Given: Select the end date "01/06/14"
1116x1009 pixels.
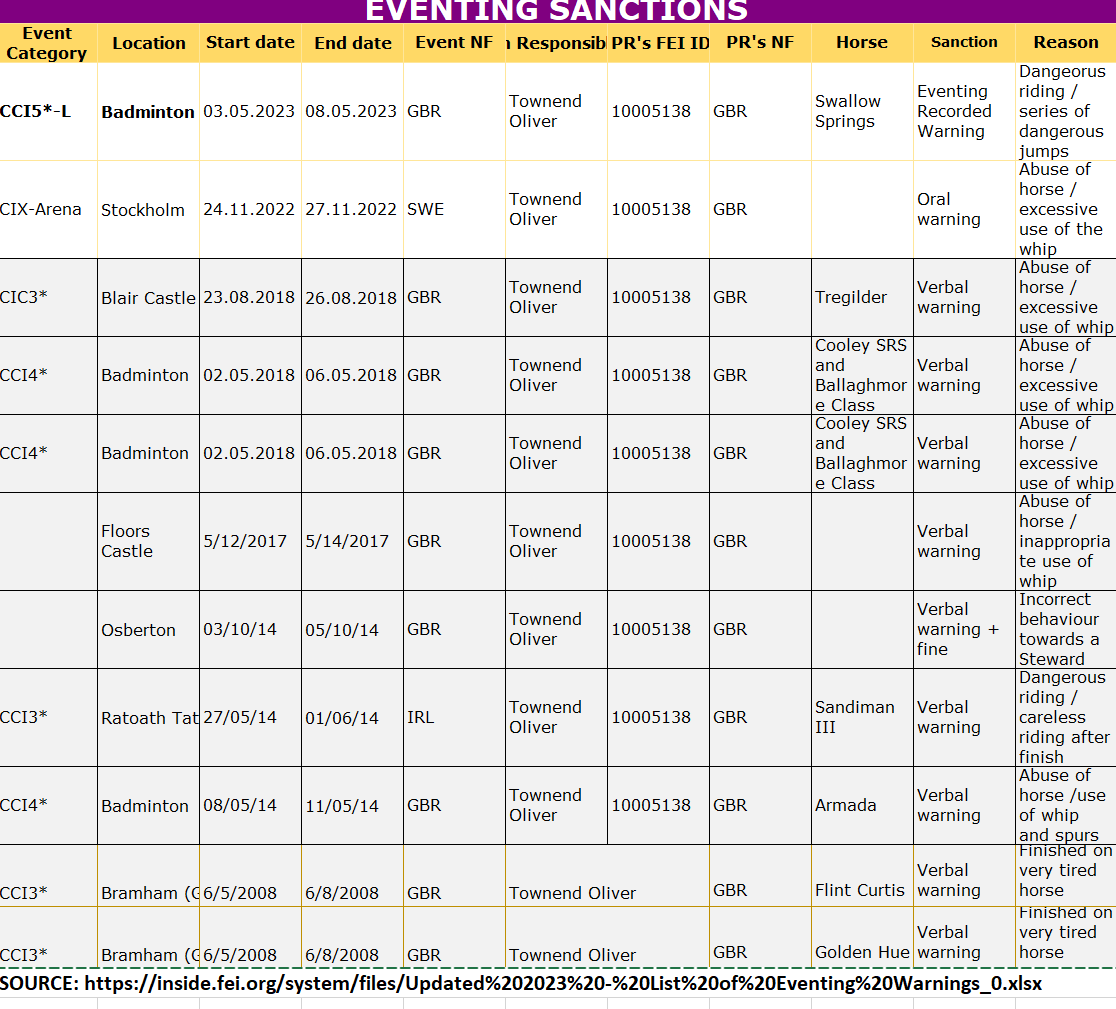Looking at the screenshot, I should (352, 717).
